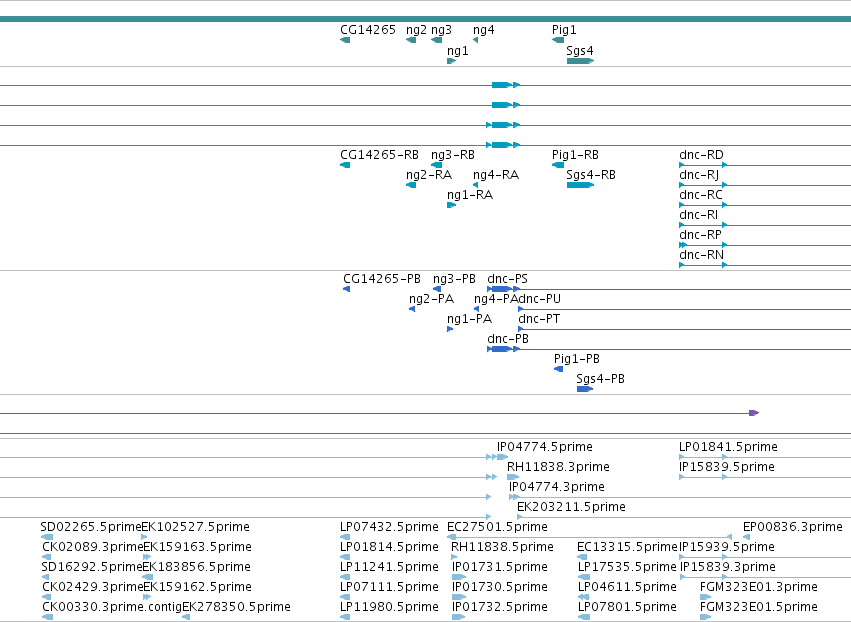The height and width of the screenshot is (622, 851).
Task: Click the ng1-RA transcript label
Action: pyautogui.click(x=469, y=195)
